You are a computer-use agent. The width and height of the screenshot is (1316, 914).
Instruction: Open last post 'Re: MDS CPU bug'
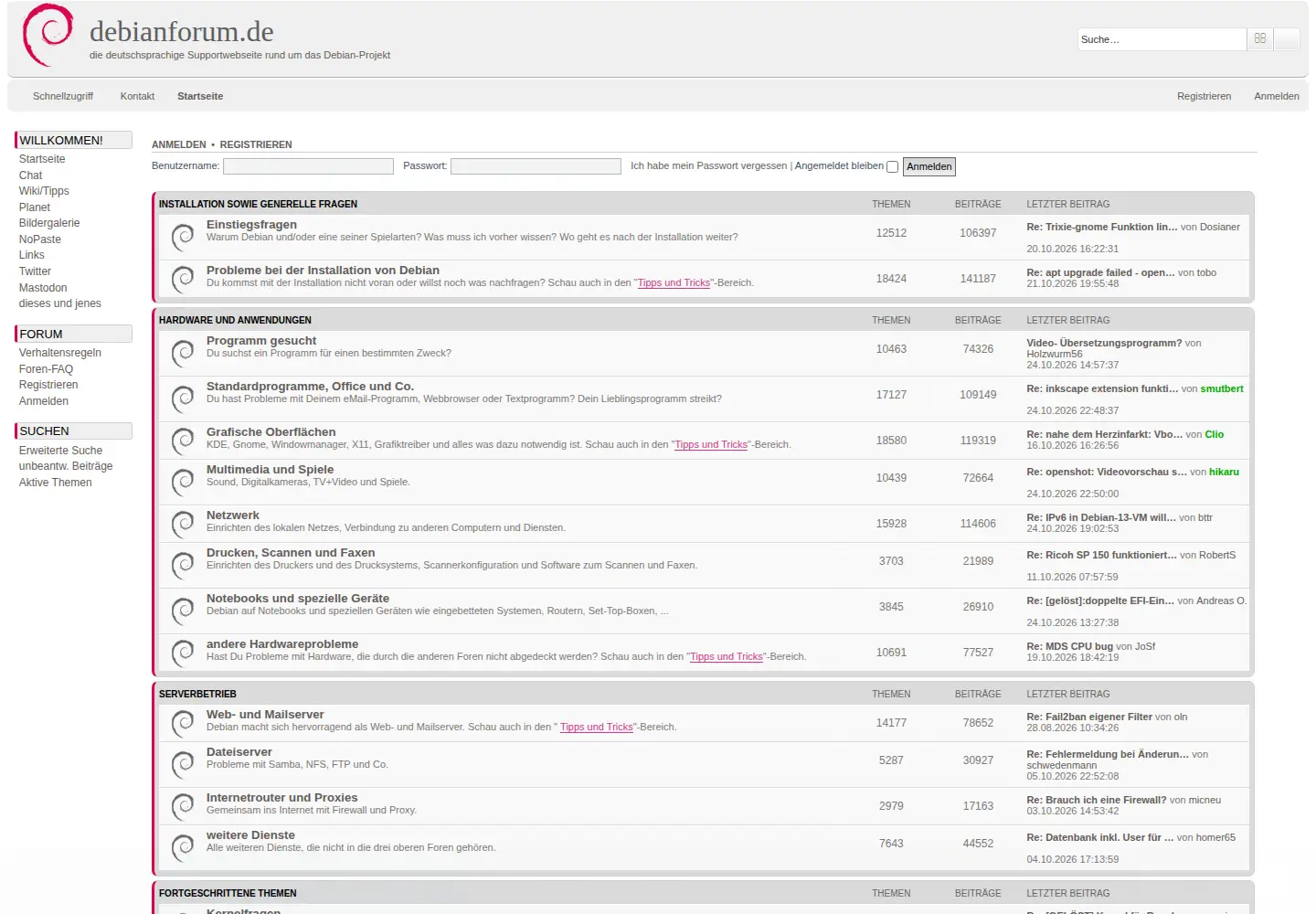[1069, 646]
